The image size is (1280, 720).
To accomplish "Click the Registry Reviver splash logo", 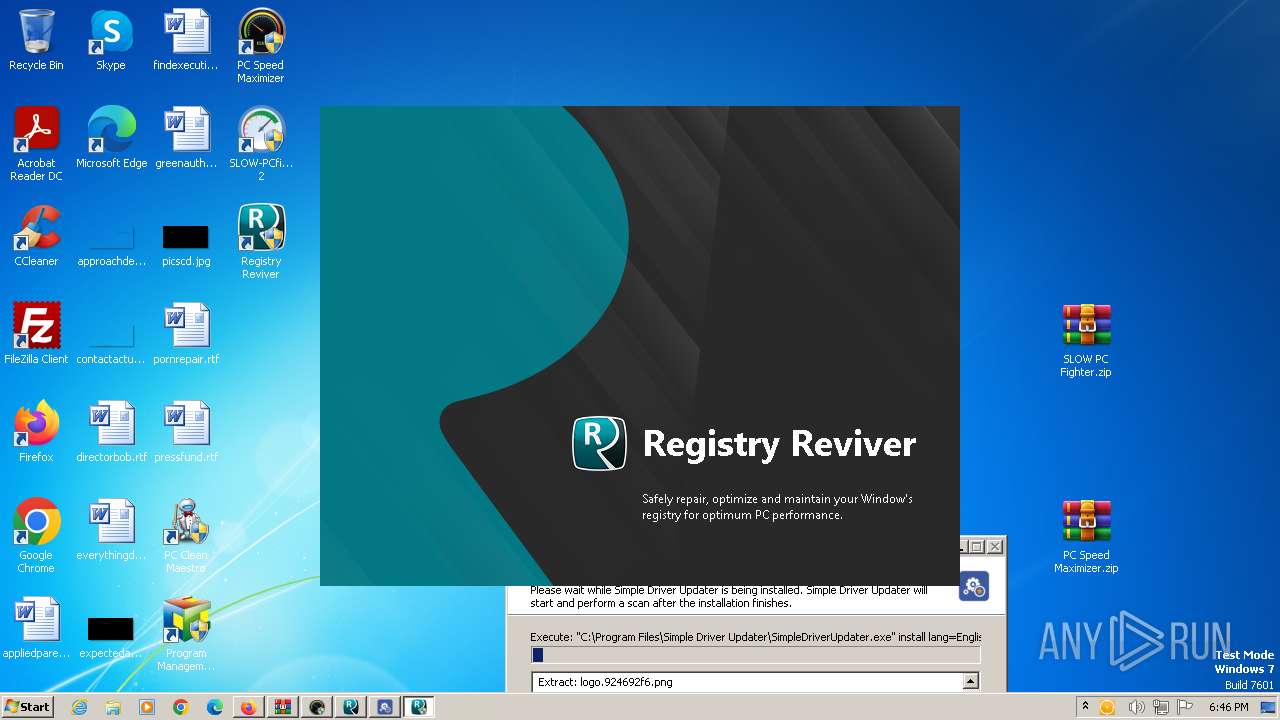I will pos(599,444).
